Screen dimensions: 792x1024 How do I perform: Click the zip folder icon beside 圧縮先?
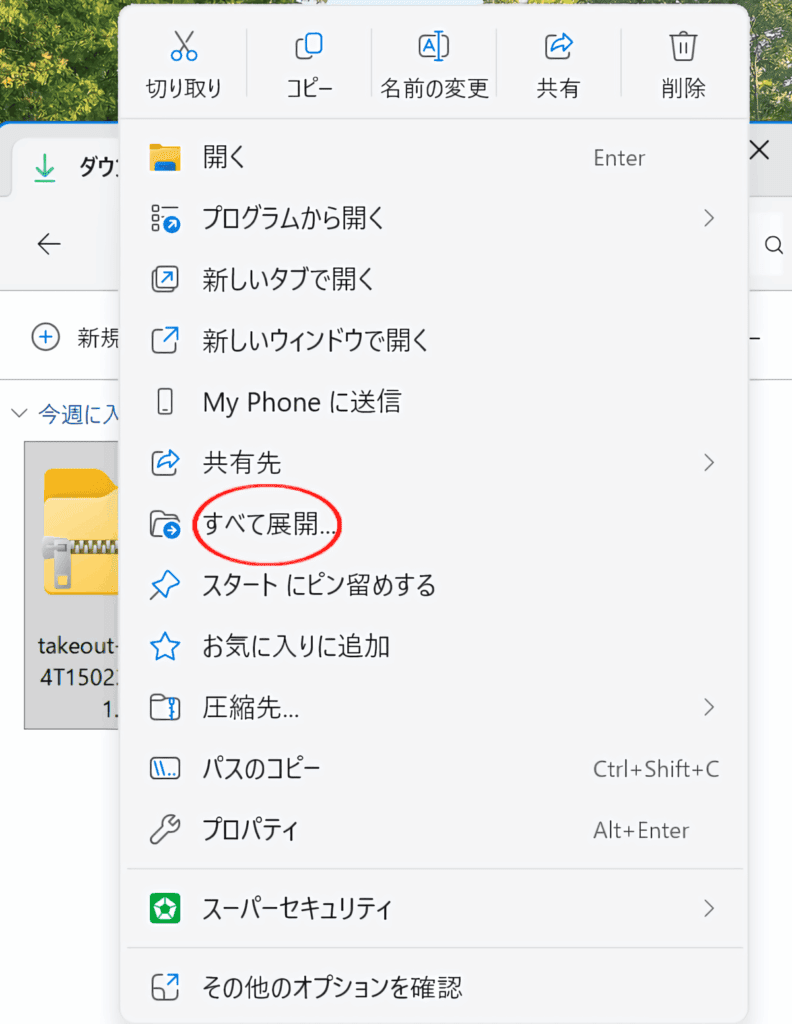[165, 707]
